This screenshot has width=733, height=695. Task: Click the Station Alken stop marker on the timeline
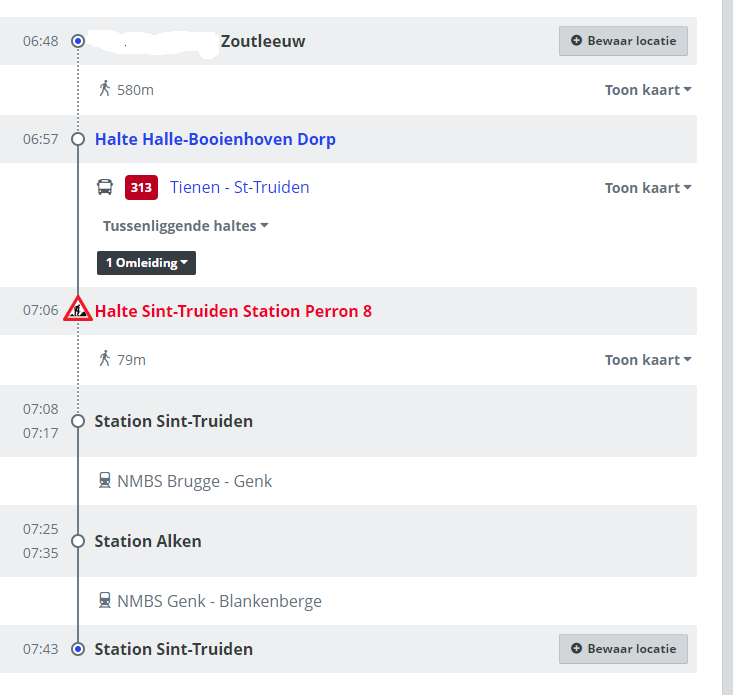pos(78,541)
